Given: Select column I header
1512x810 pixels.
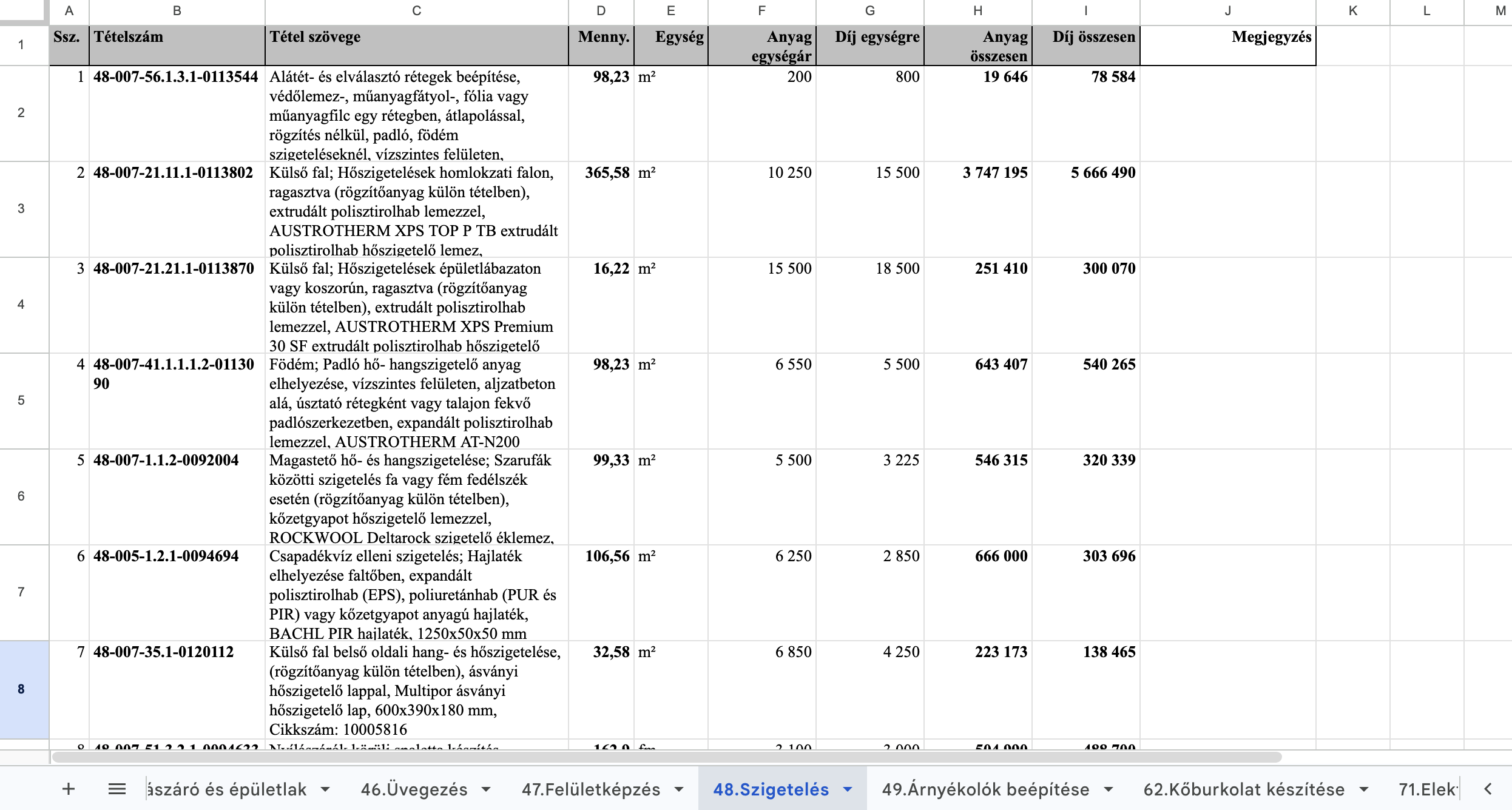Looking at the screenshot, I should click(x=1086, y=10).
